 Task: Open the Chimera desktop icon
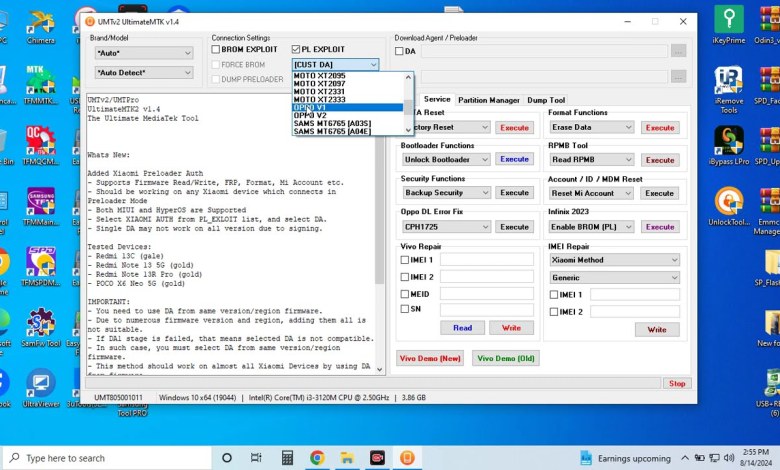41,22
